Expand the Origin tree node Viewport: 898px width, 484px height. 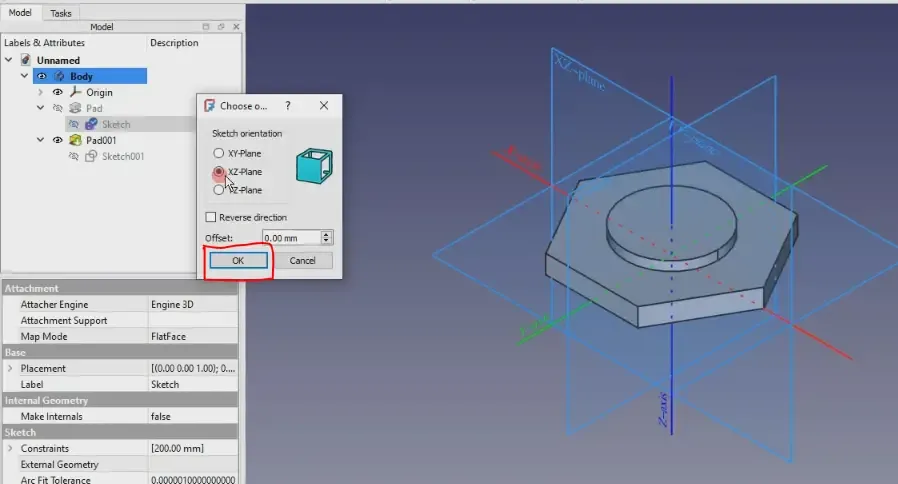(40, 92)
